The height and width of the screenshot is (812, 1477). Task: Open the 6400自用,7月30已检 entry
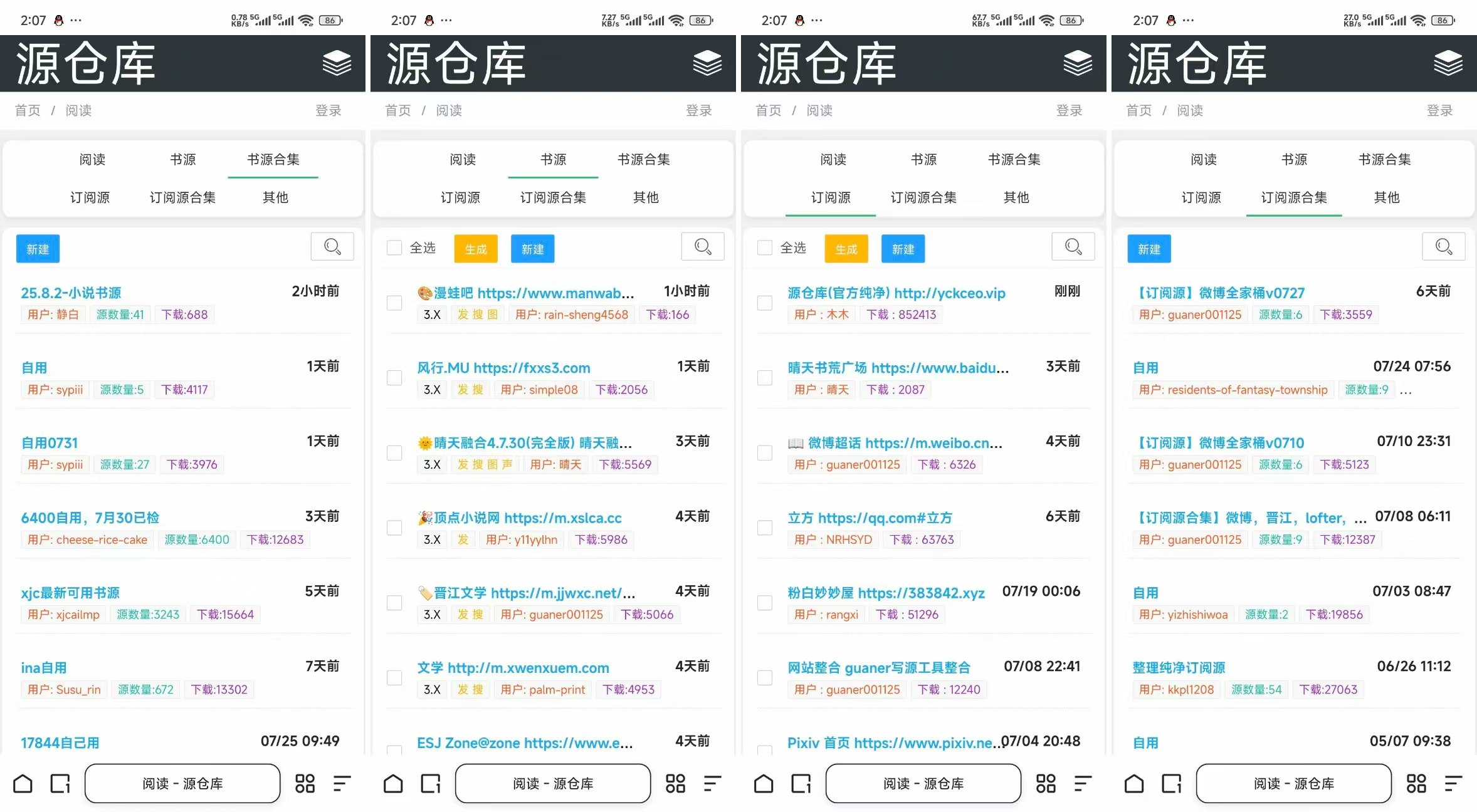[x=90, y=518]
